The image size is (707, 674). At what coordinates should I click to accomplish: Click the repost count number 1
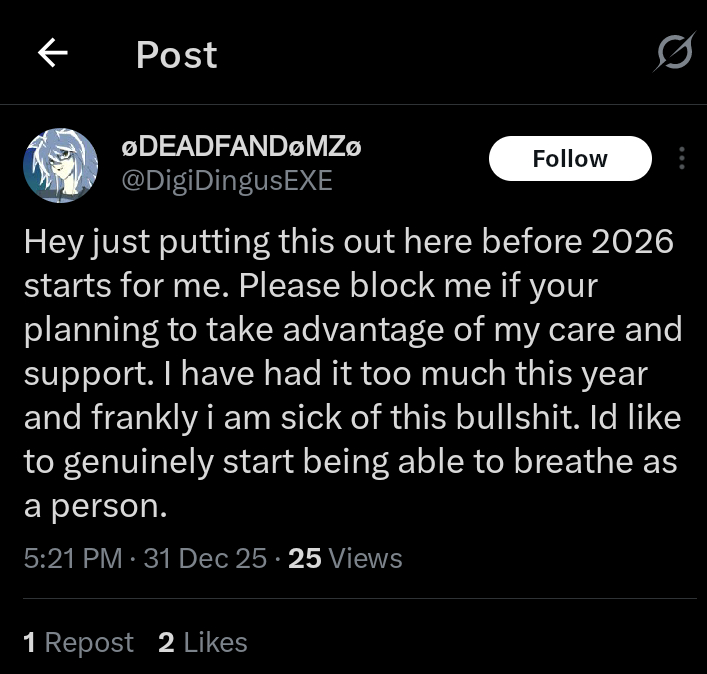(30, 642)
